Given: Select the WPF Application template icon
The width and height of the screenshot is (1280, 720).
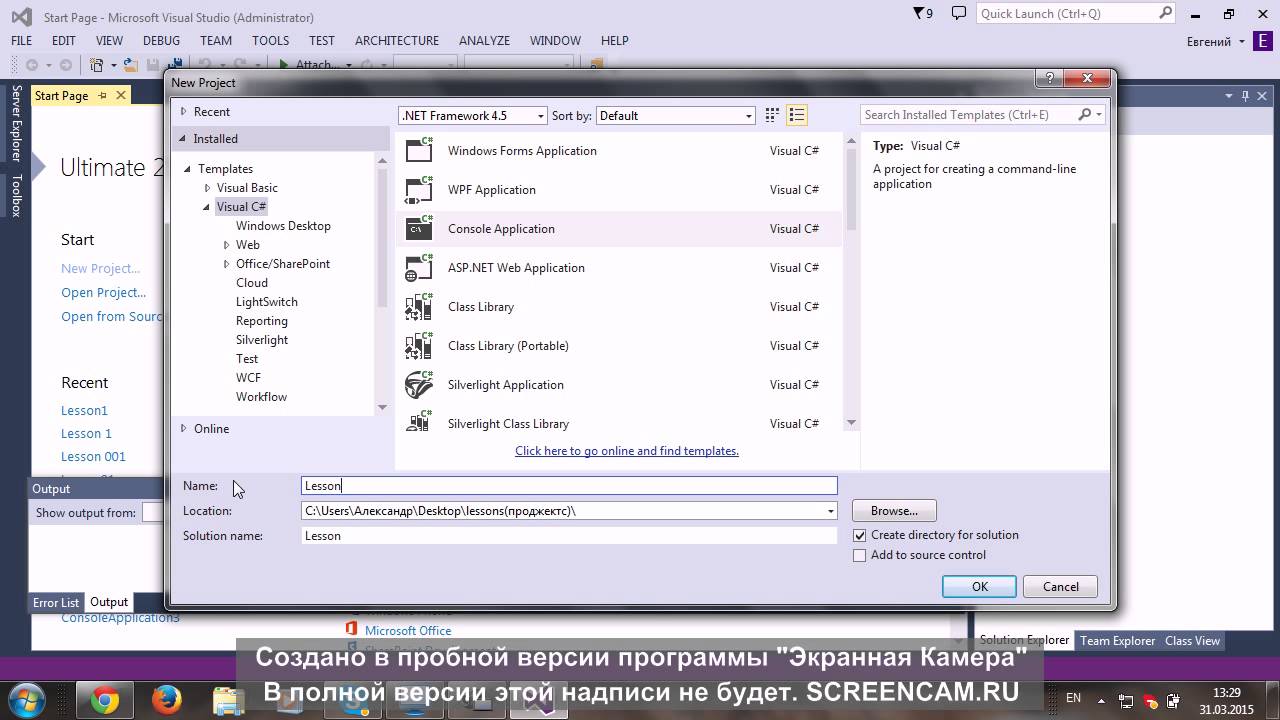Looking at the screenshot, I should pos(419,189).
